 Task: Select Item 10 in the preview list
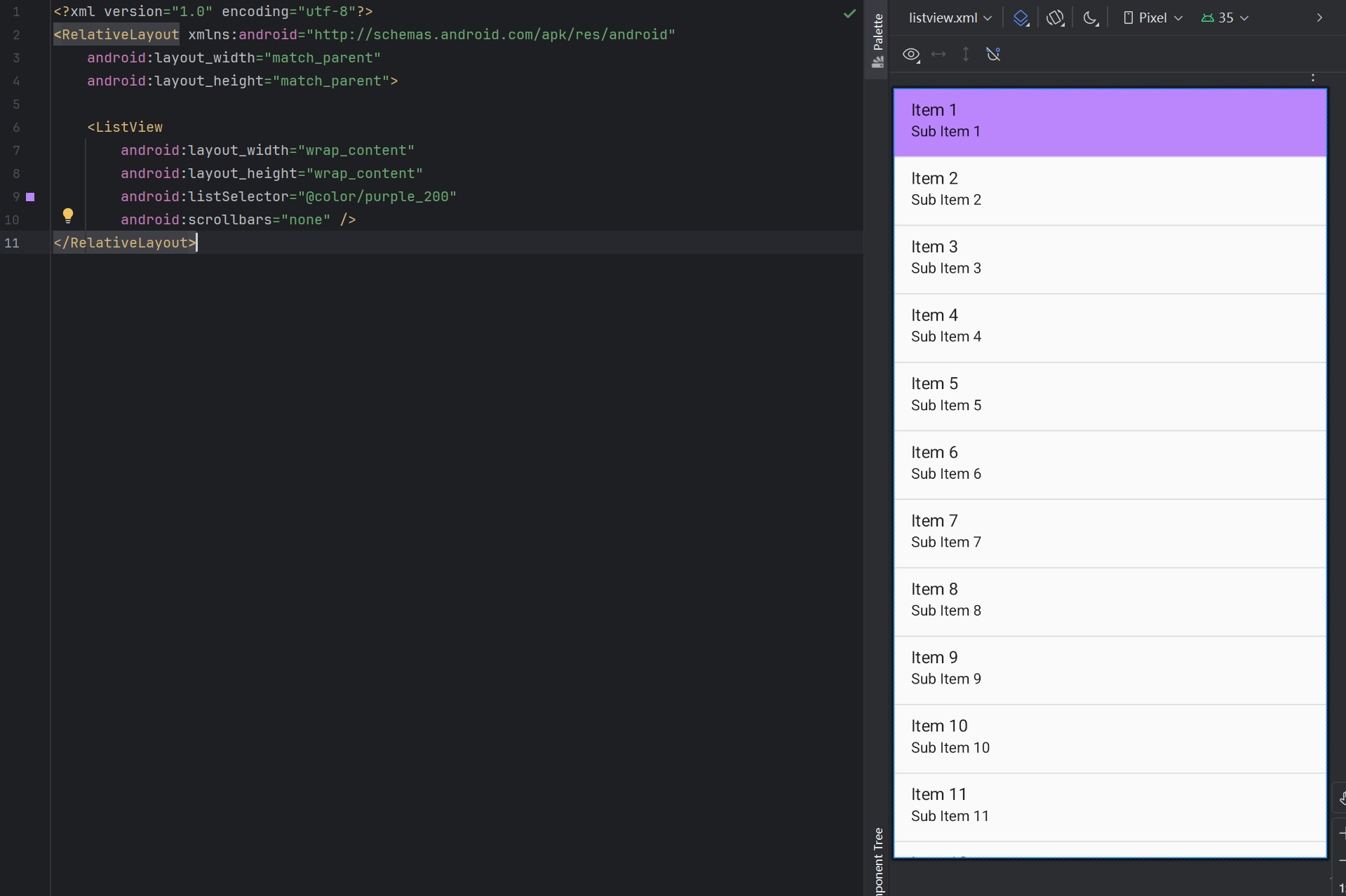point(1110,738)
